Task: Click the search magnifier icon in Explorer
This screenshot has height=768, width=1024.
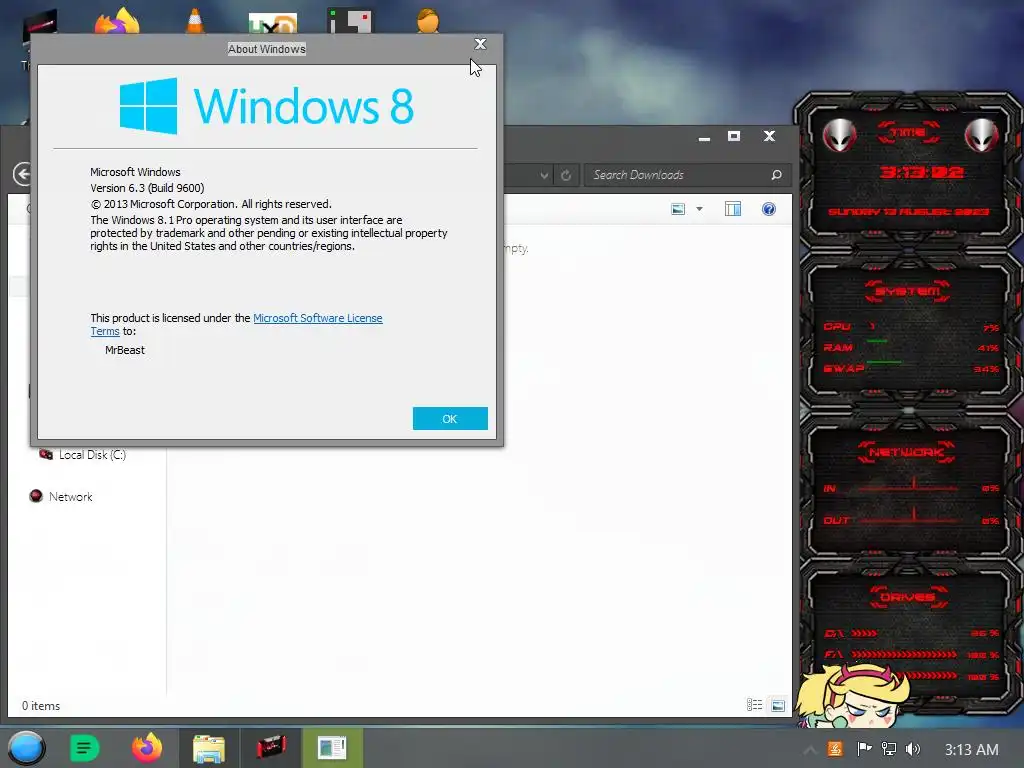Action: pyautogui.click(x=776, y=175)
